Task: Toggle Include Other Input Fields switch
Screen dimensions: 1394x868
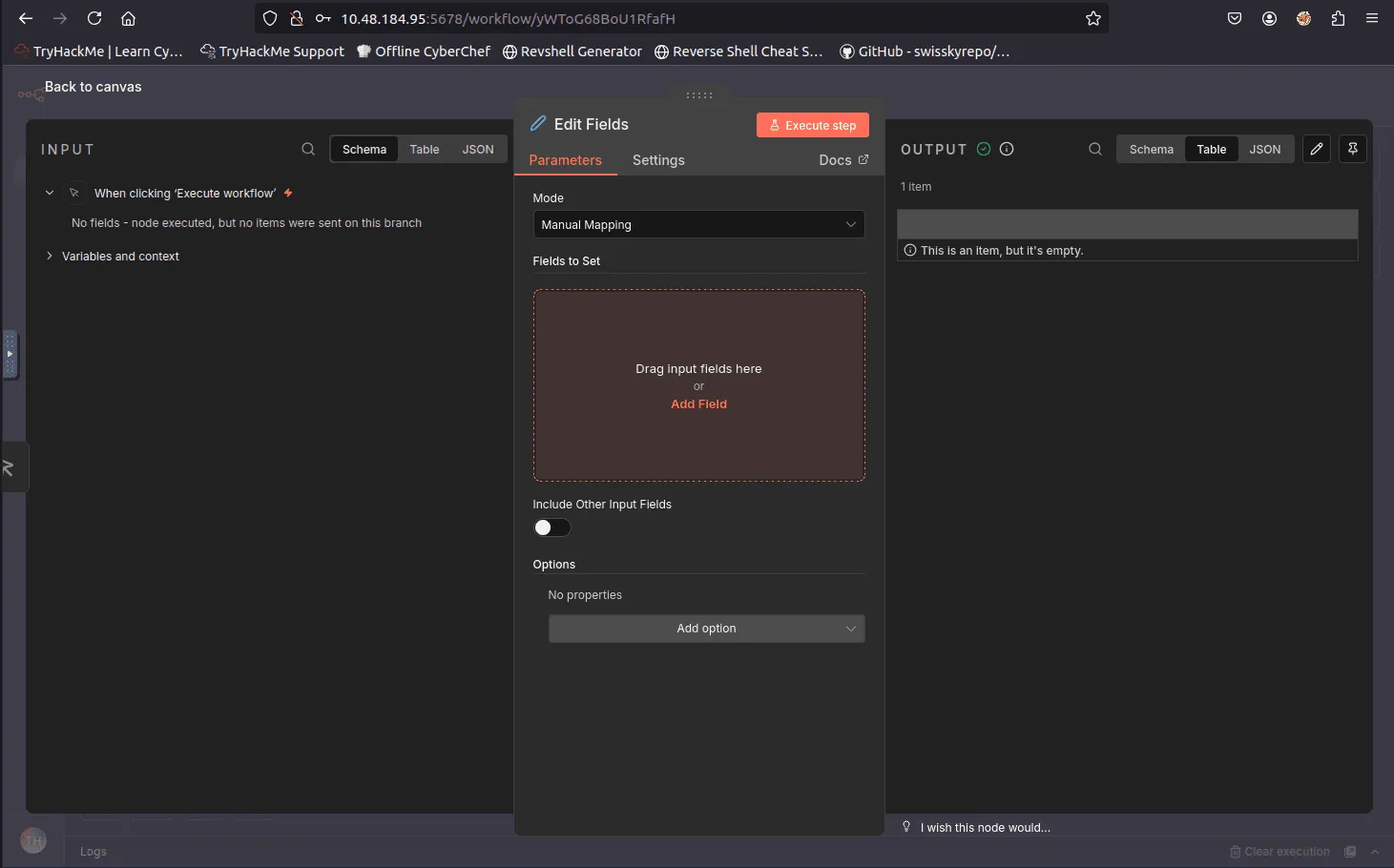Action: [x=551, y=527]
